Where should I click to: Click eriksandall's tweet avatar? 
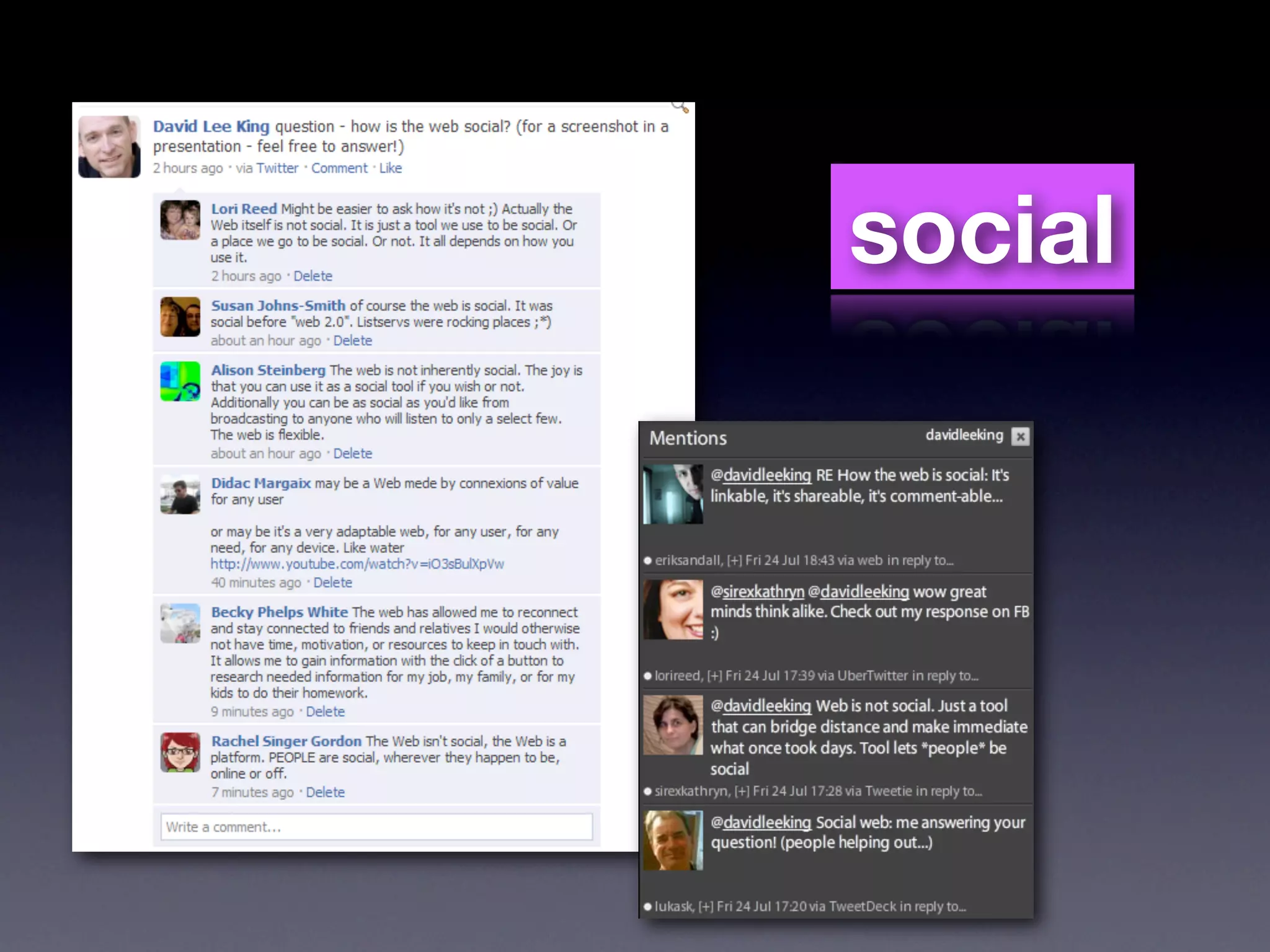point(673,494)
